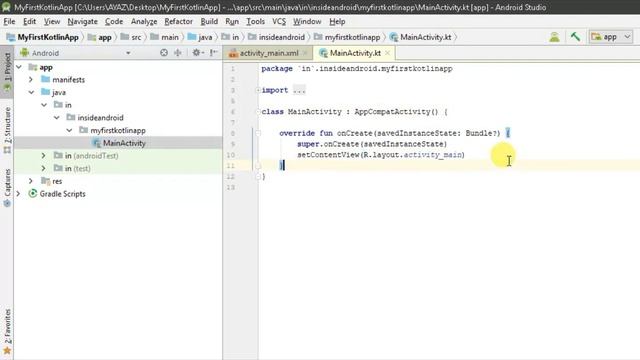
Task: Switch to activity_main.xml tab
Action: point(269,53)
